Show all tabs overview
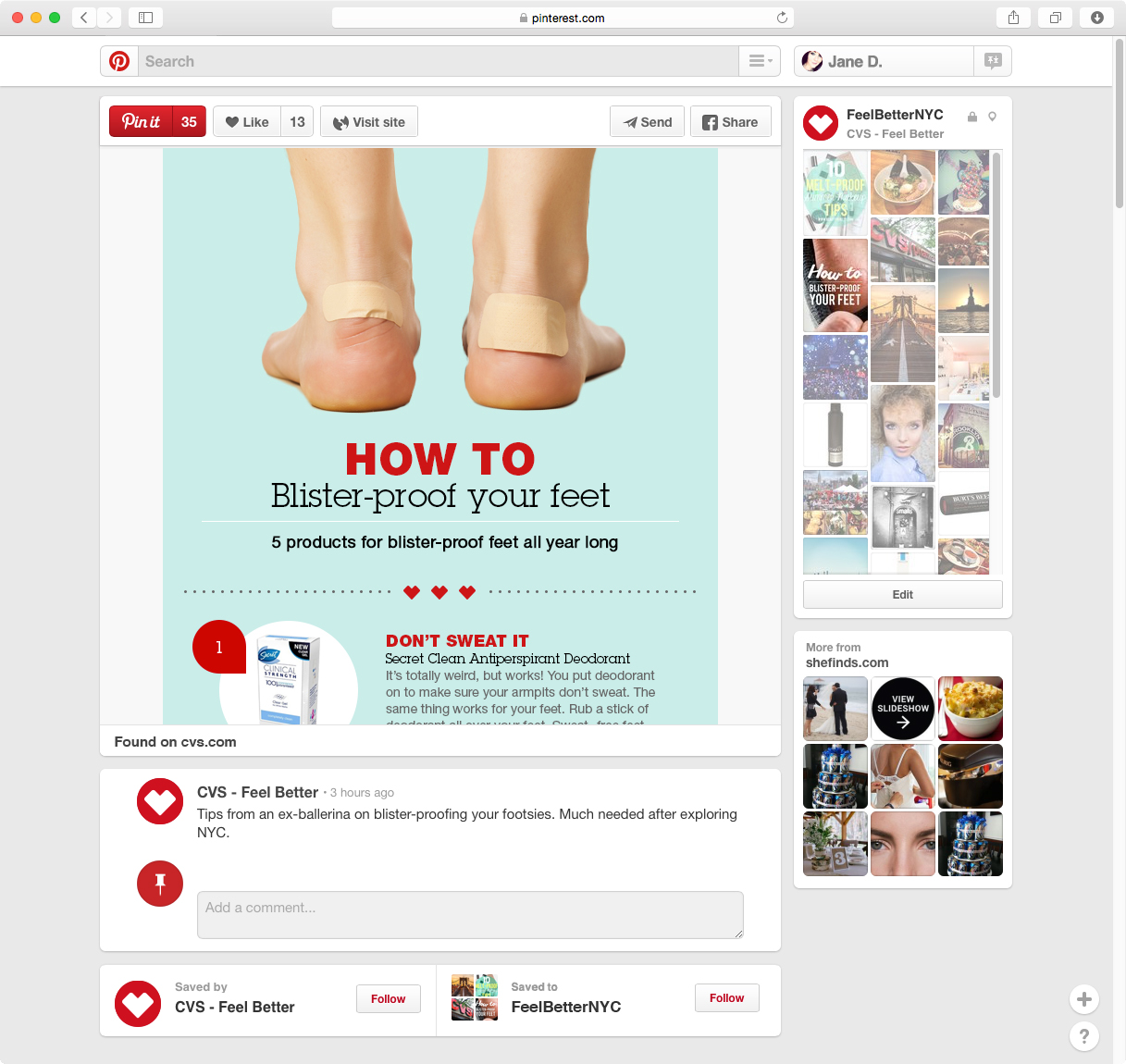Screen dimensions: 1126x1064 tap(1056, 18)
